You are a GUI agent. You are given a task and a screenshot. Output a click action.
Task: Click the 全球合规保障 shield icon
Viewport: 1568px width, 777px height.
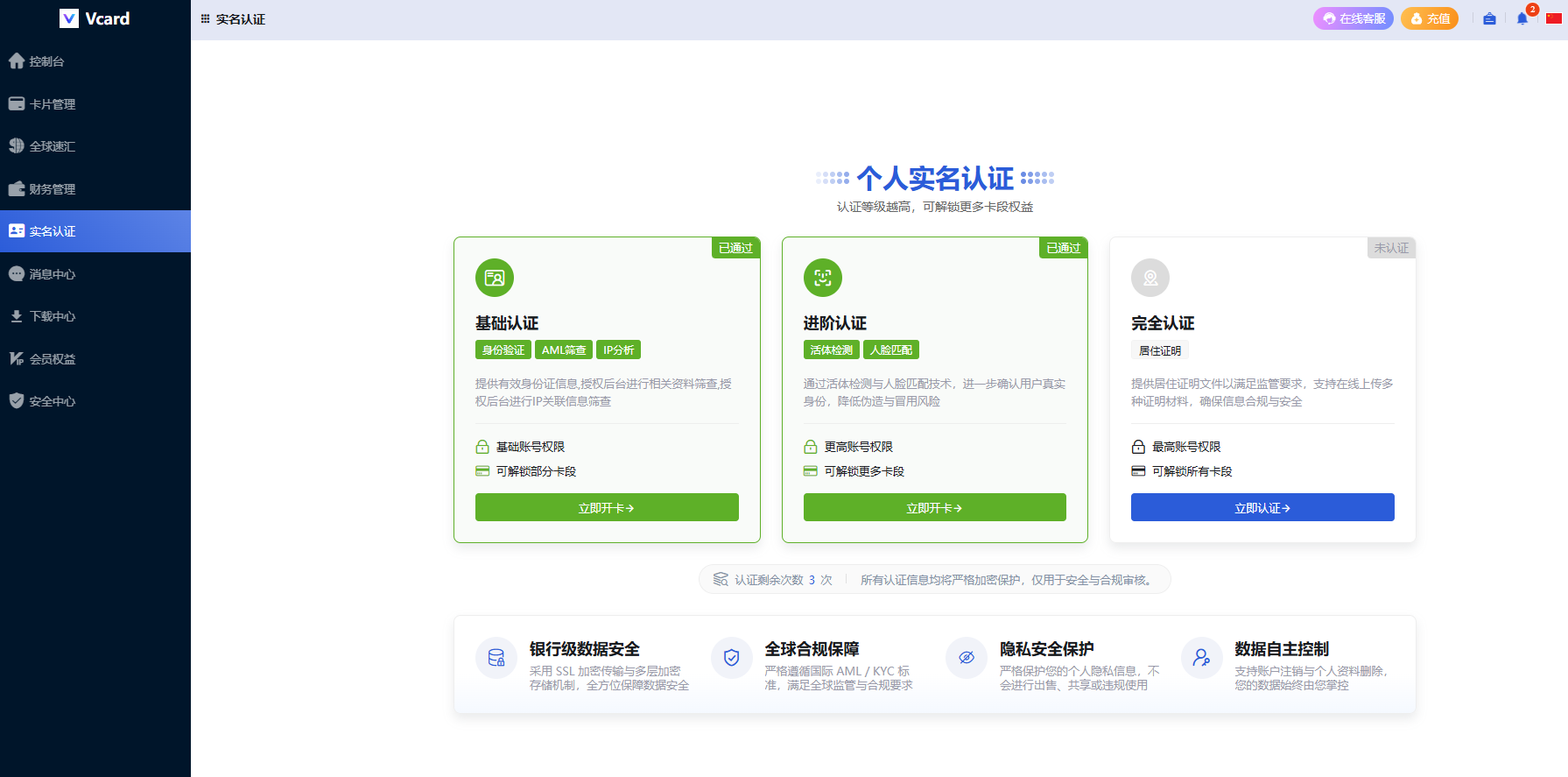pos(732,658)
